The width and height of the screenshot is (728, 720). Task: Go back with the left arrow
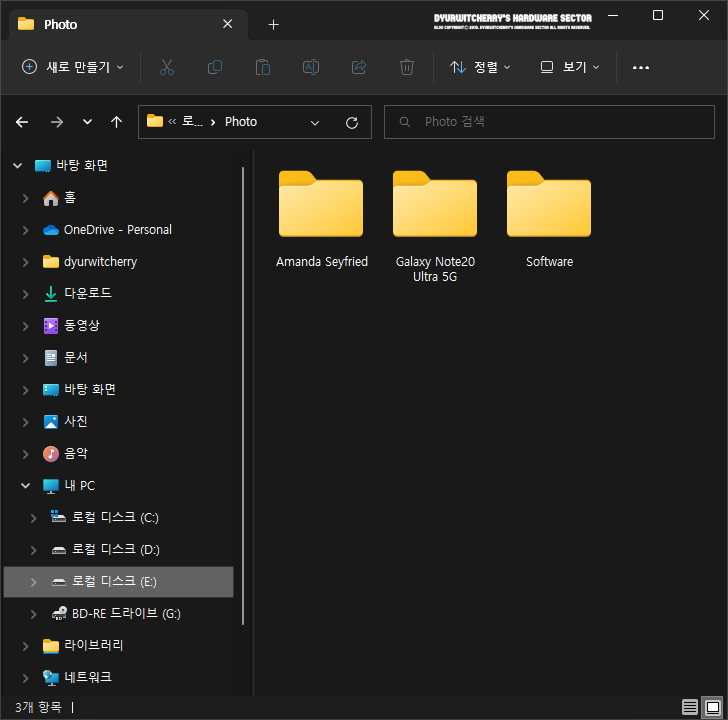click(22, 122)
